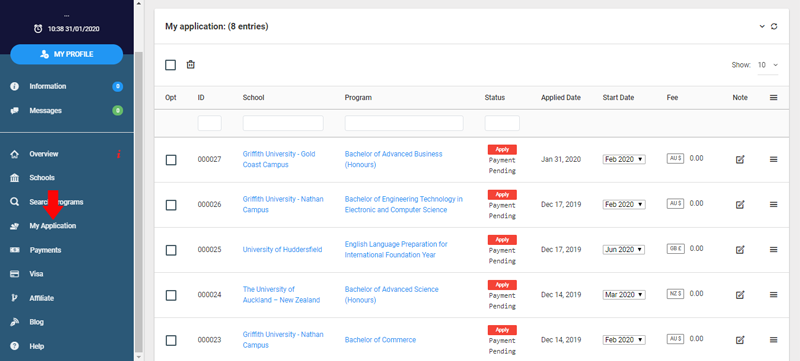This screenshot has height=361, width=800.
Task: Open English Language Preparation program link
Action: [396, 250]
